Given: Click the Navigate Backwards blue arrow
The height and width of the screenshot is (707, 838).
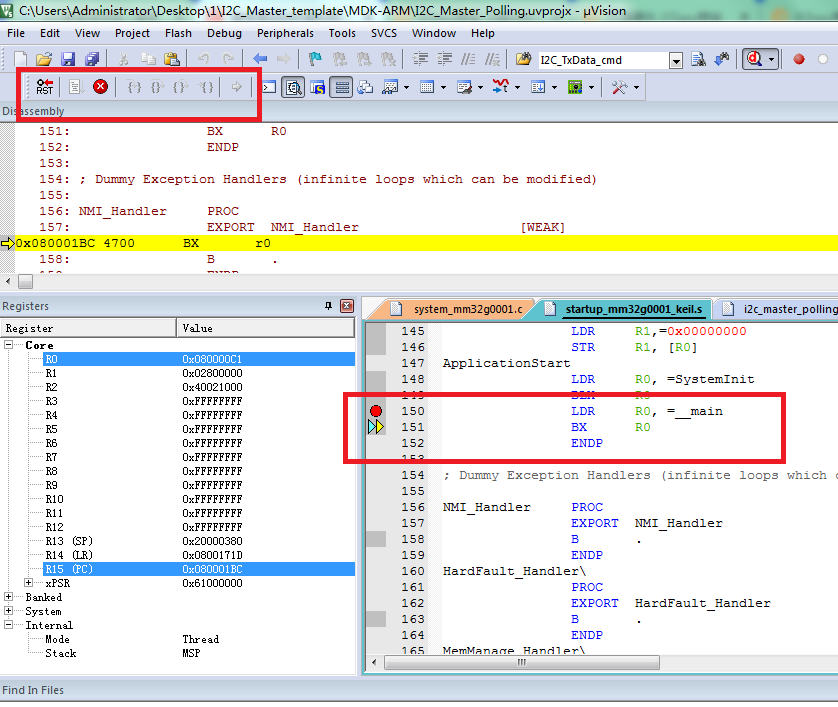Looking at the screenshot, I should (260, 60).
